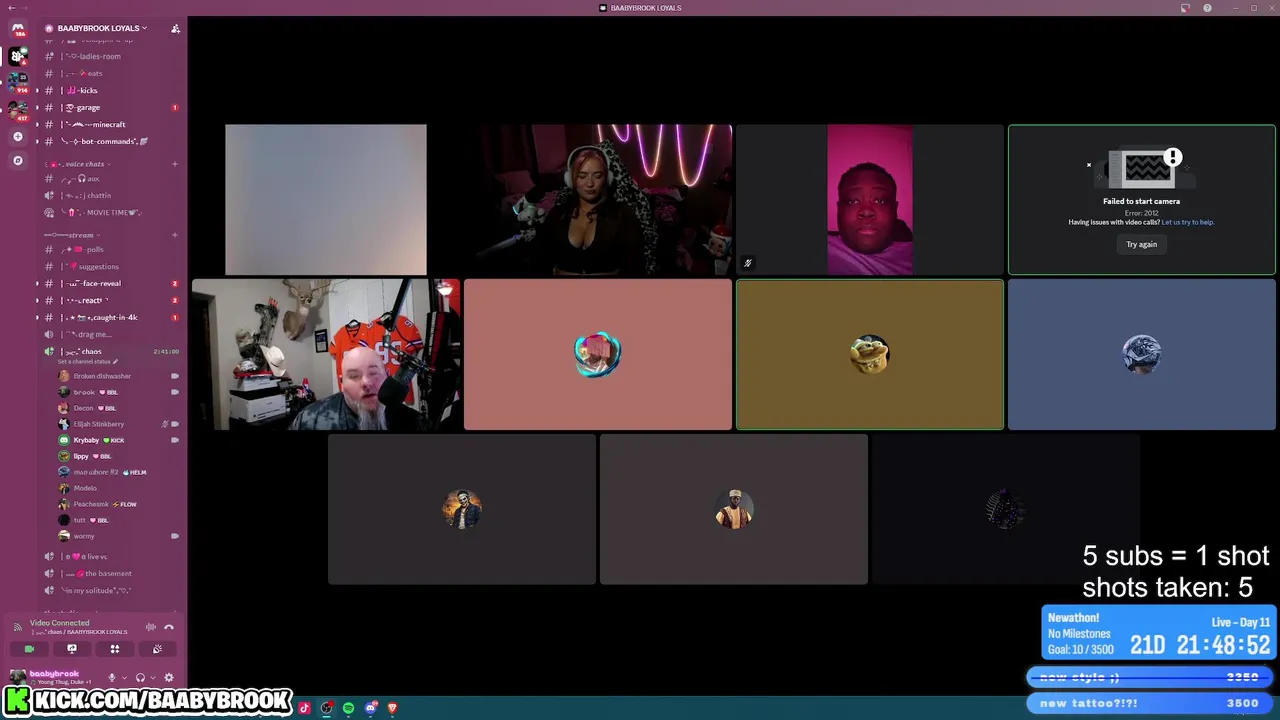
Task: Select user wormy in voice list
Action: 118,536
